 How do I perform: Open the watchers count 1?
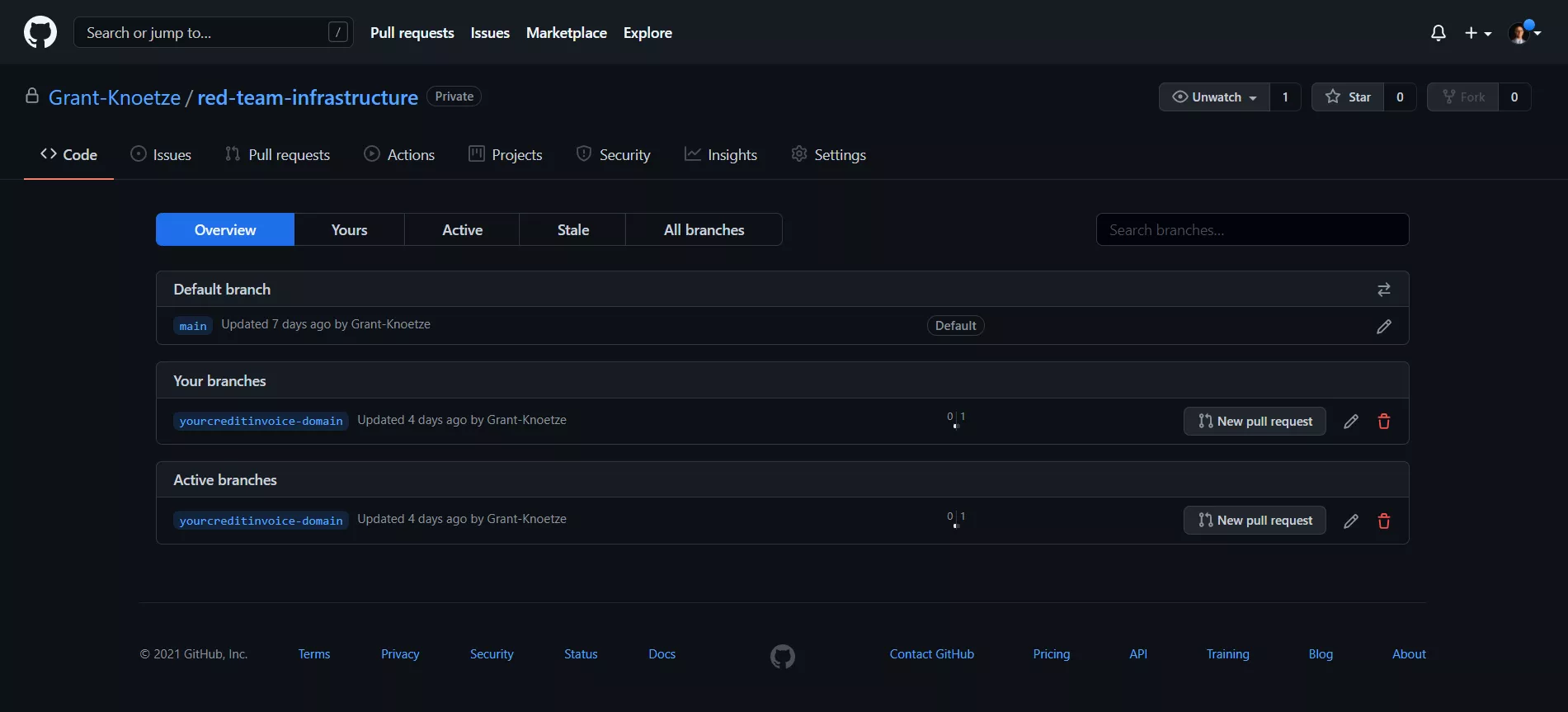(1285, 97)
